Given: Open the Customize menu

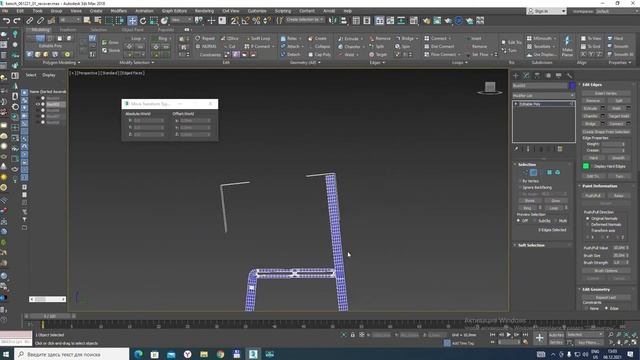Looking at the screenshot, I should coord(257,11).
